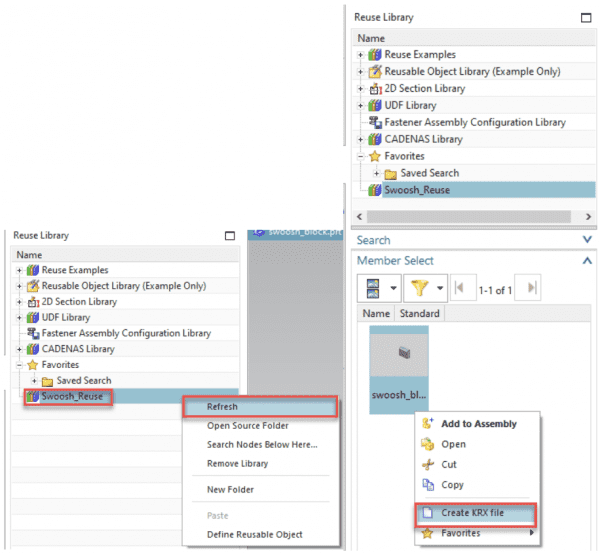This screenshot has width=600, height=554.
Task: Choose Search Nodes Below Here
Action: tap(262, 445)
